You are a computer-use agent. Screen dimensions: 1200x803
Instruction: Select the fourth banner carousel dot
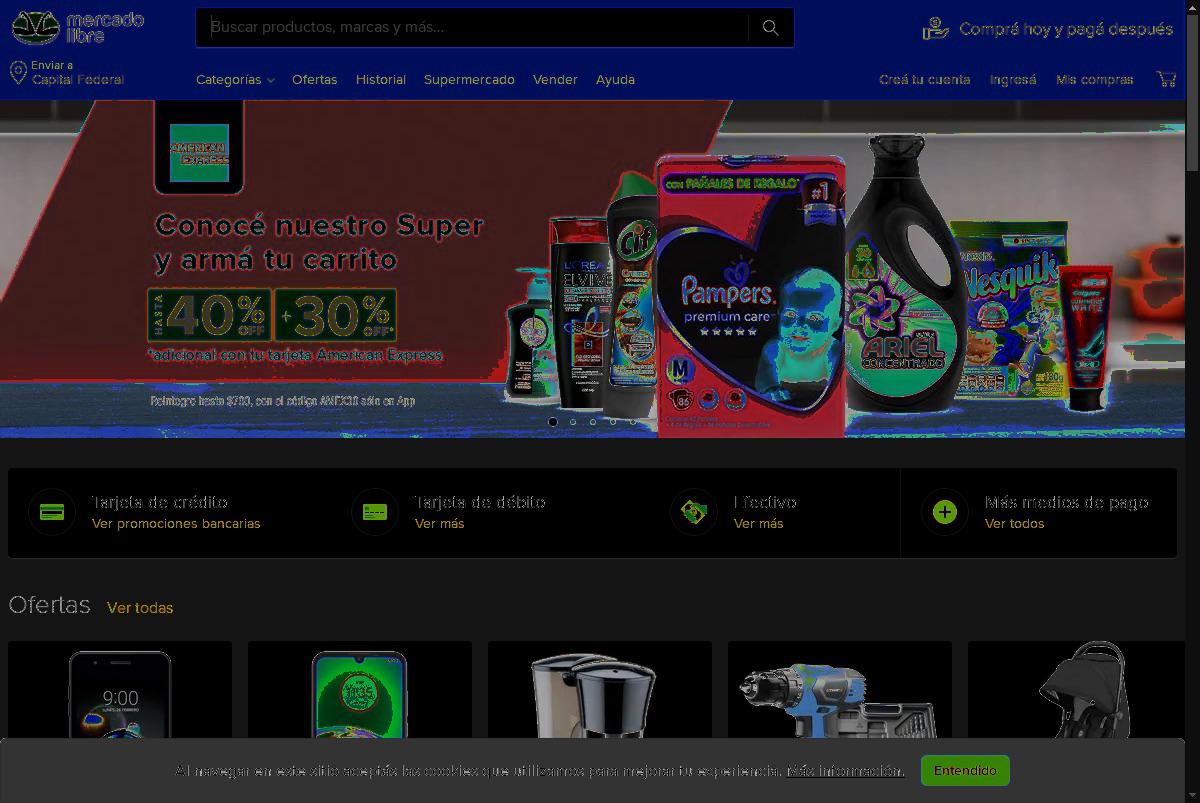(613, 422)
